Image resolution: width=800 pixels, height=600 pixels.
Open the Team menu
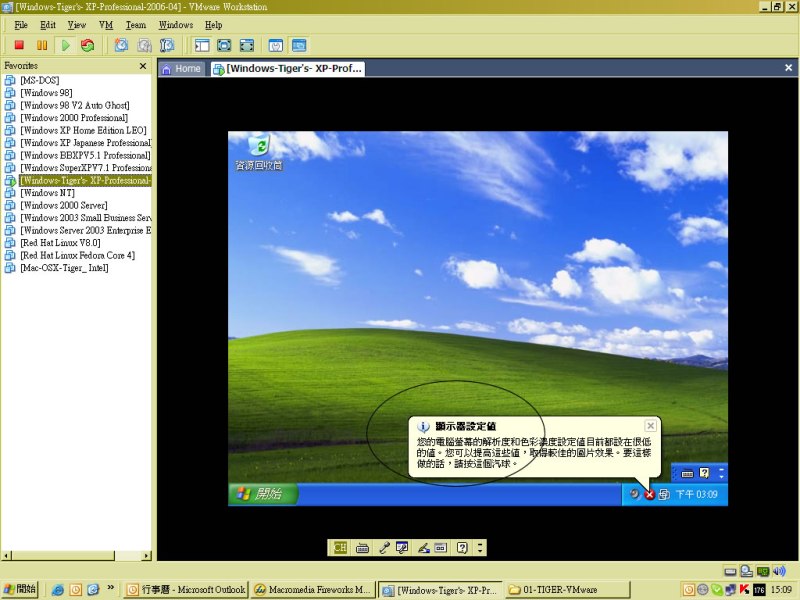(x=136, y=25)
